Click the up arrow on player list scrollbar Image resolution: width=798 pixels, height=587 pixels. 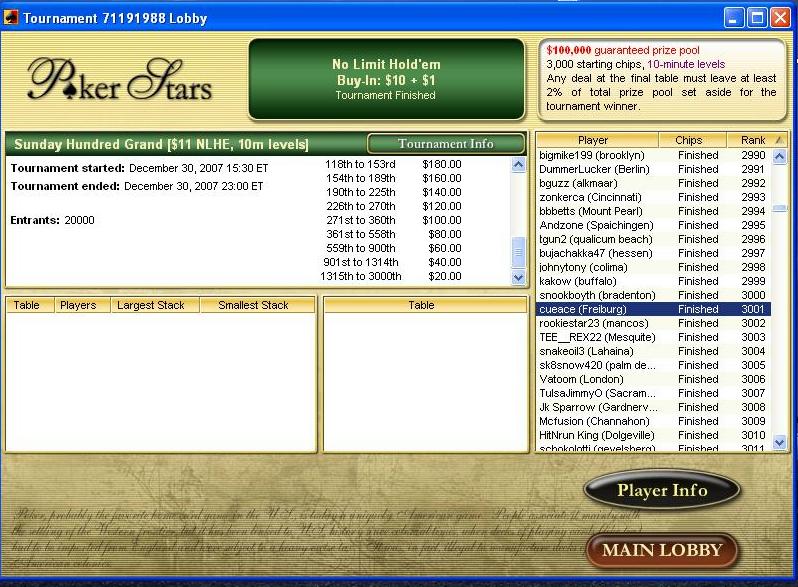(x=779, y=156)
